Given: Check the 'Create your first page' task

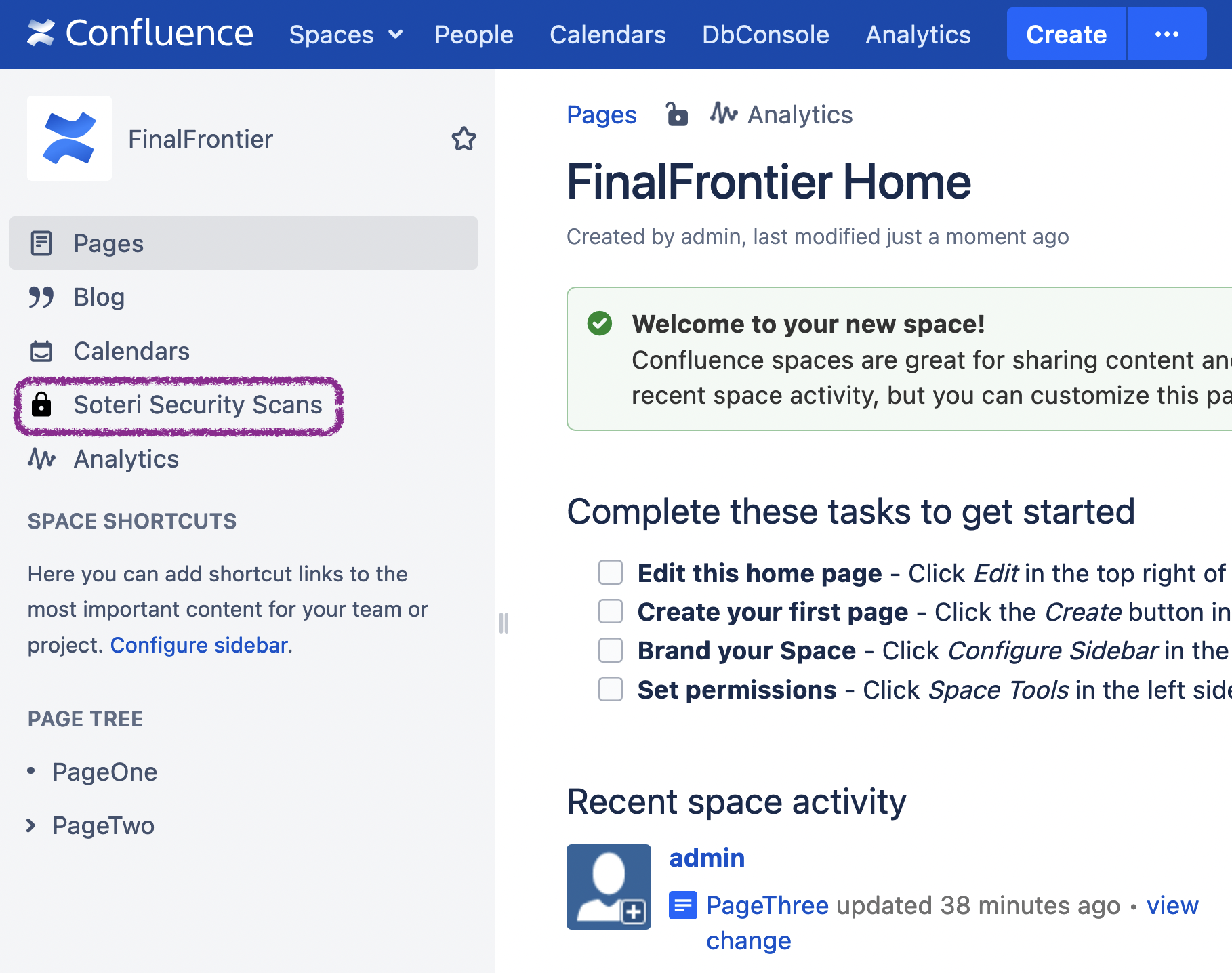Looking at the screenshot, I should coord(610,611).
